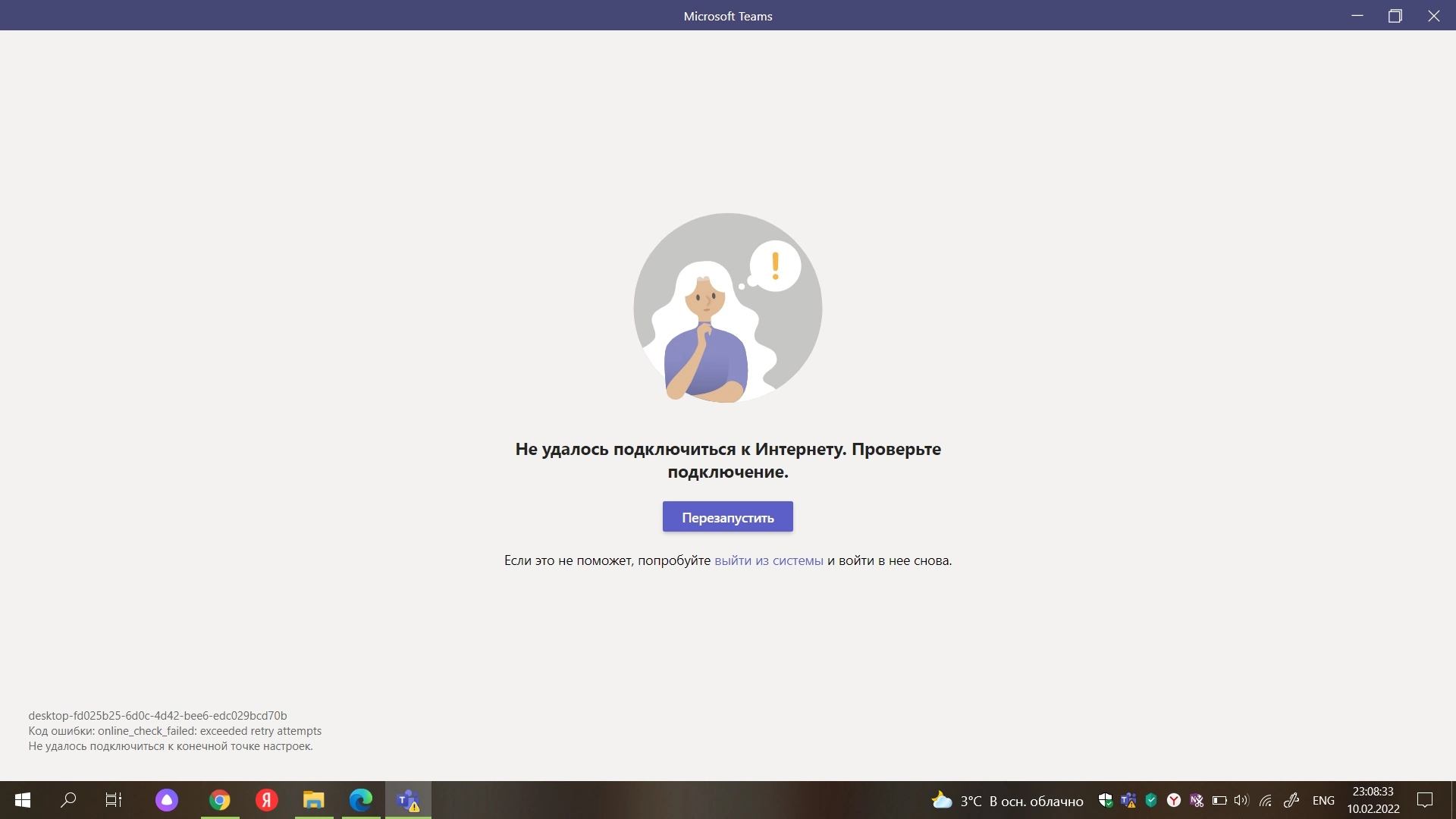Click OneNote clipping tray icon

click(1197, 800)
